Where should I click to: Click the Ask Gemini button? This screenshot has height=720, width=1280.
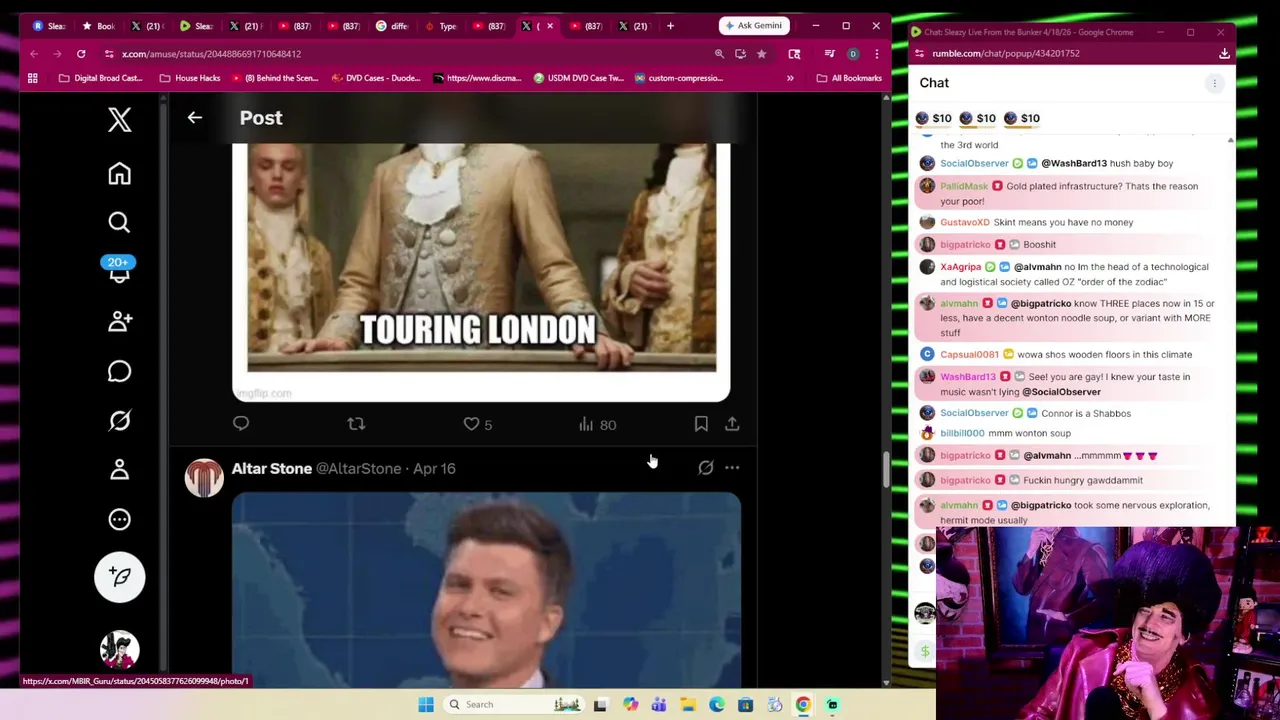(x=754, y=25)
